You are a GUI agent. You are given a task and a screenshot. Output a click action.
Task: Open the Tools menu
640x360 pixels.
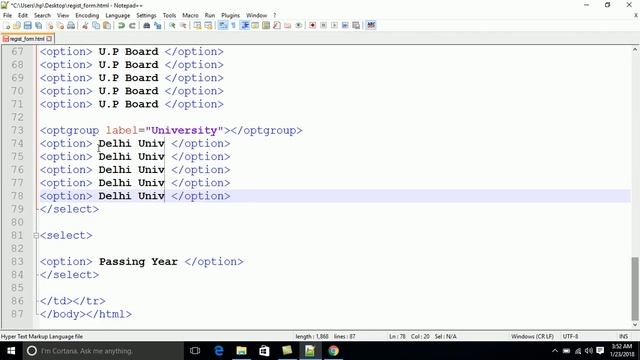coord(169,16)
